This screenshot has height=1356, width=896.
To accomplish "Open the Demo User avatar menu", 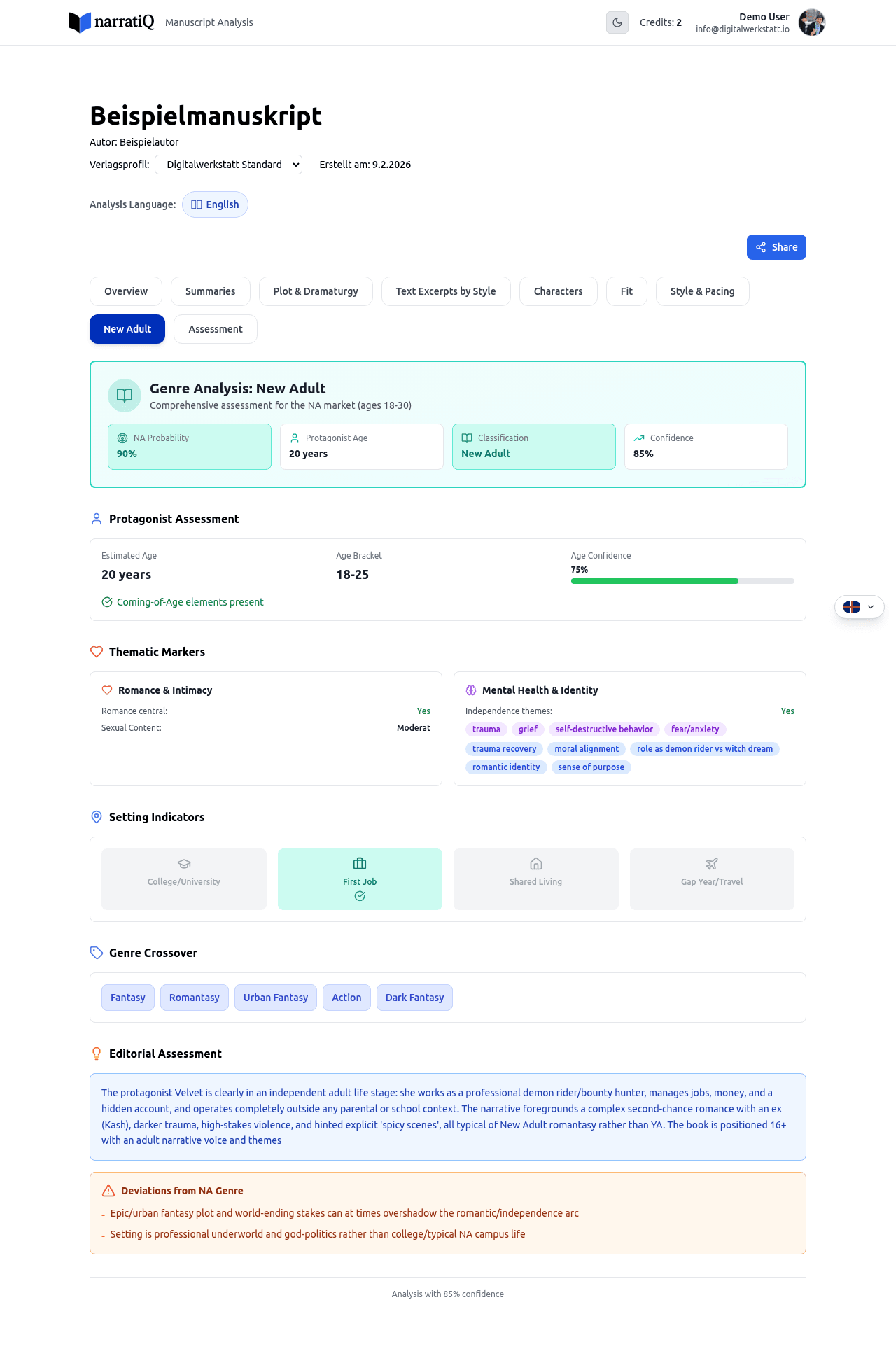I will (811, 22).
